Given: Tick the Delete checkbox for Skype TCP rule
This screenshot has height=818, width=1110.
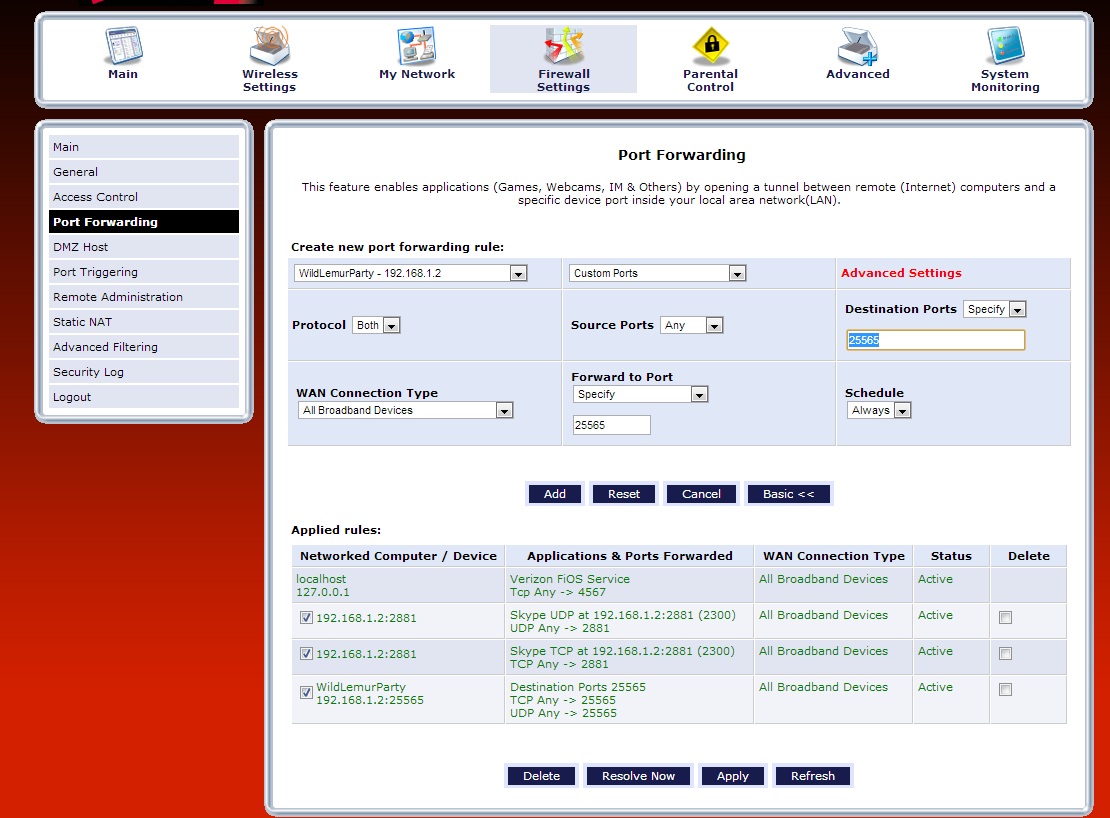Looking at the screenshot, I should click(x=1005, y=654).
